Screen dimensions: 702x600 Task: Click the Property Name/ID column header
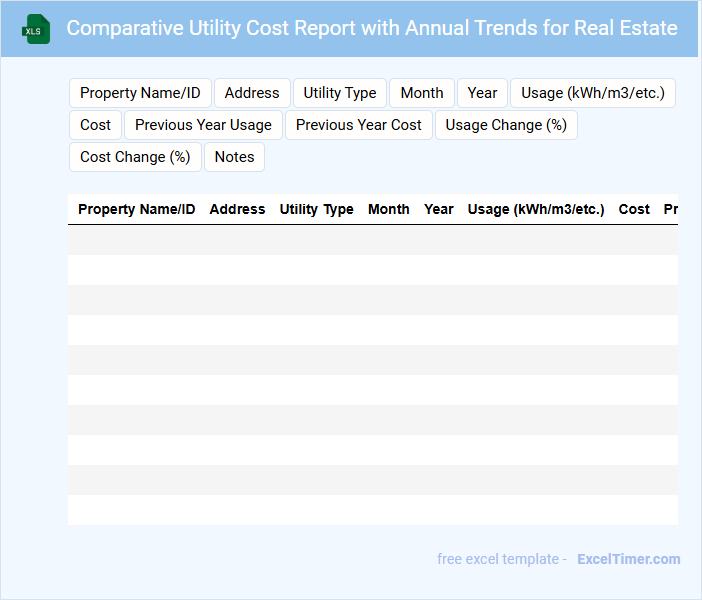point(136,209)
